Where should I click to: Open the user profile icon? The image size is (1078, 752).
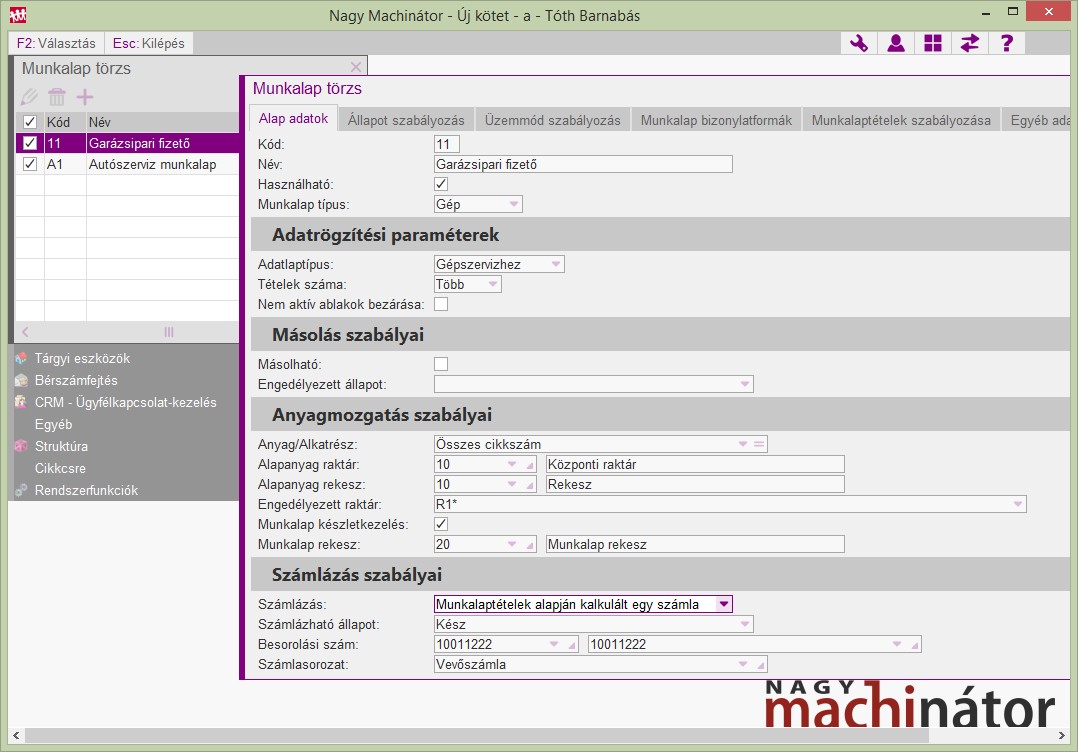[x=896, y=43]
